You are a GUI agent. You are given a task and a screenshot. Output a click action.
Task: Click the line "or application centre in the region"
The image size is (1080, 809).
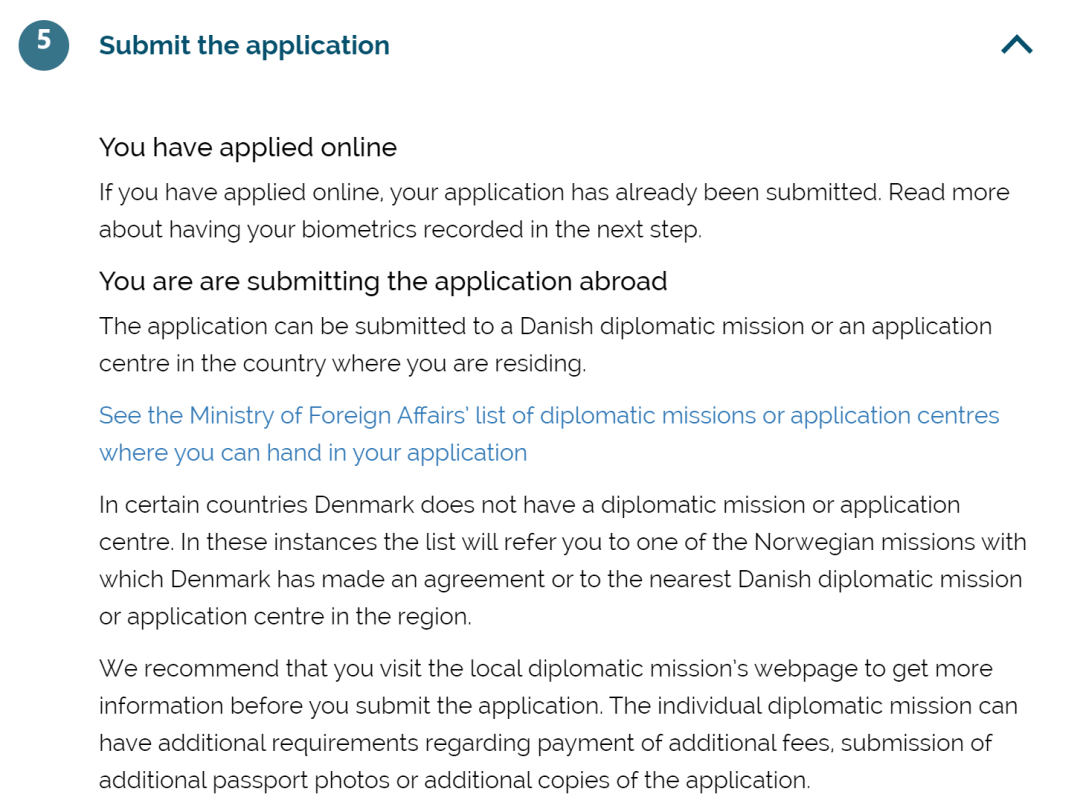coord(284,617)
